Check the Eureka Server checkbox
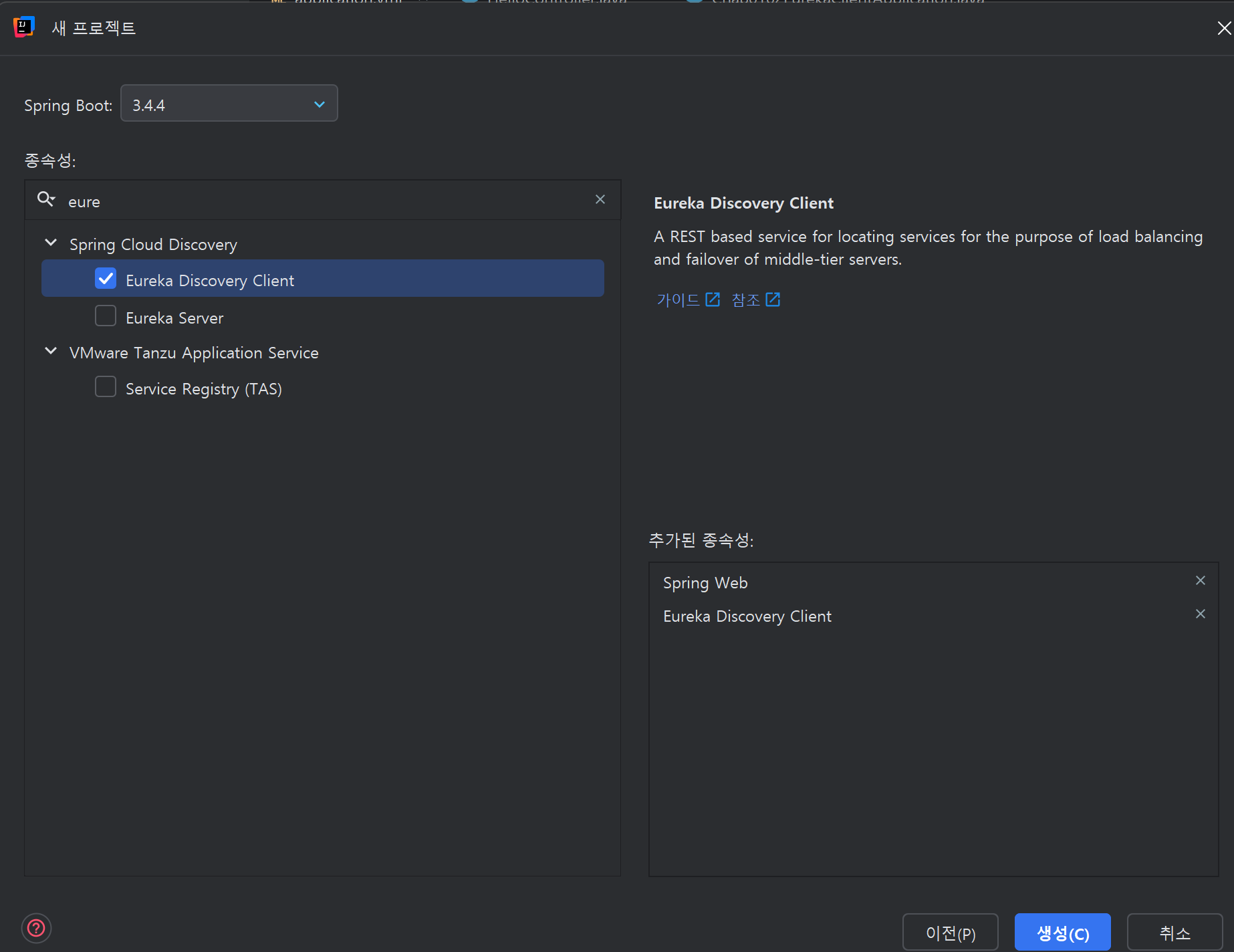Viewport: 1234px width, 952px height. click(106, 316)
